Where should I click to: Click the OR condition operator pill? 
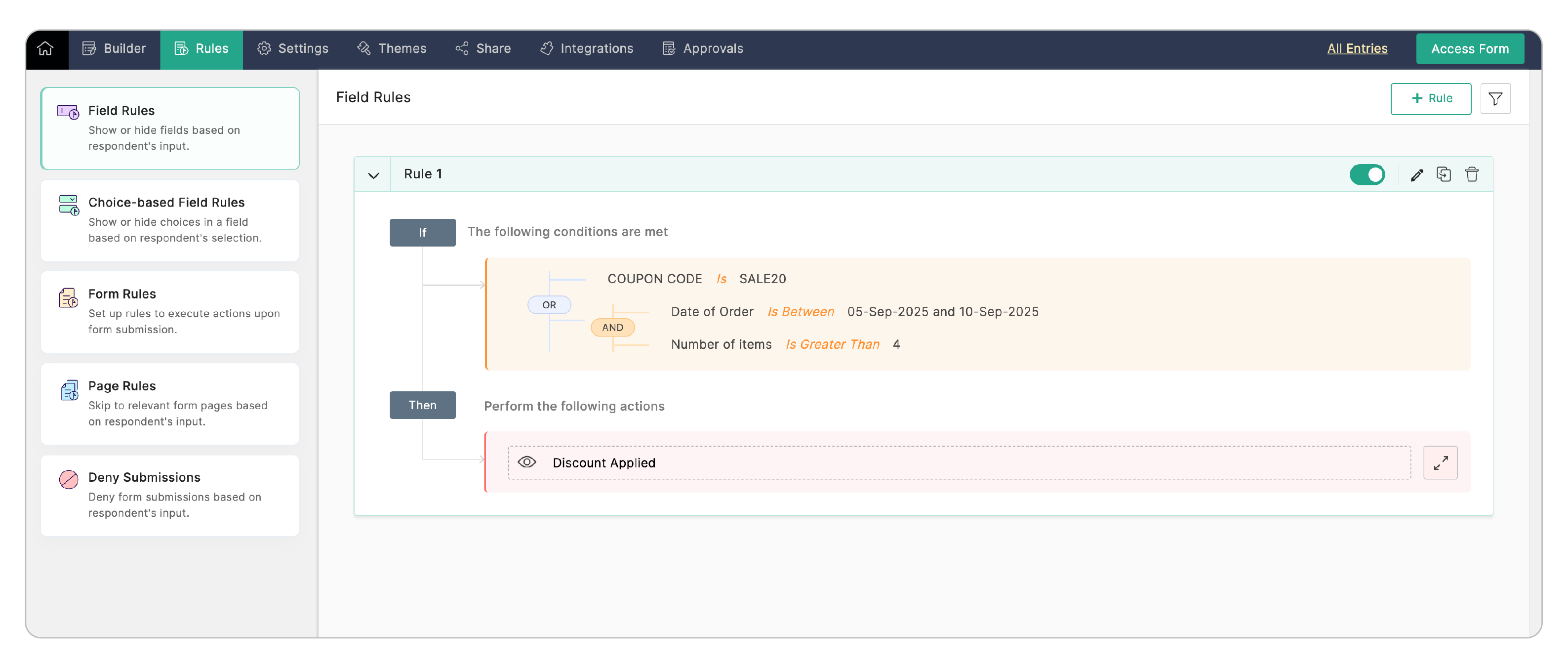coord(549,304)
